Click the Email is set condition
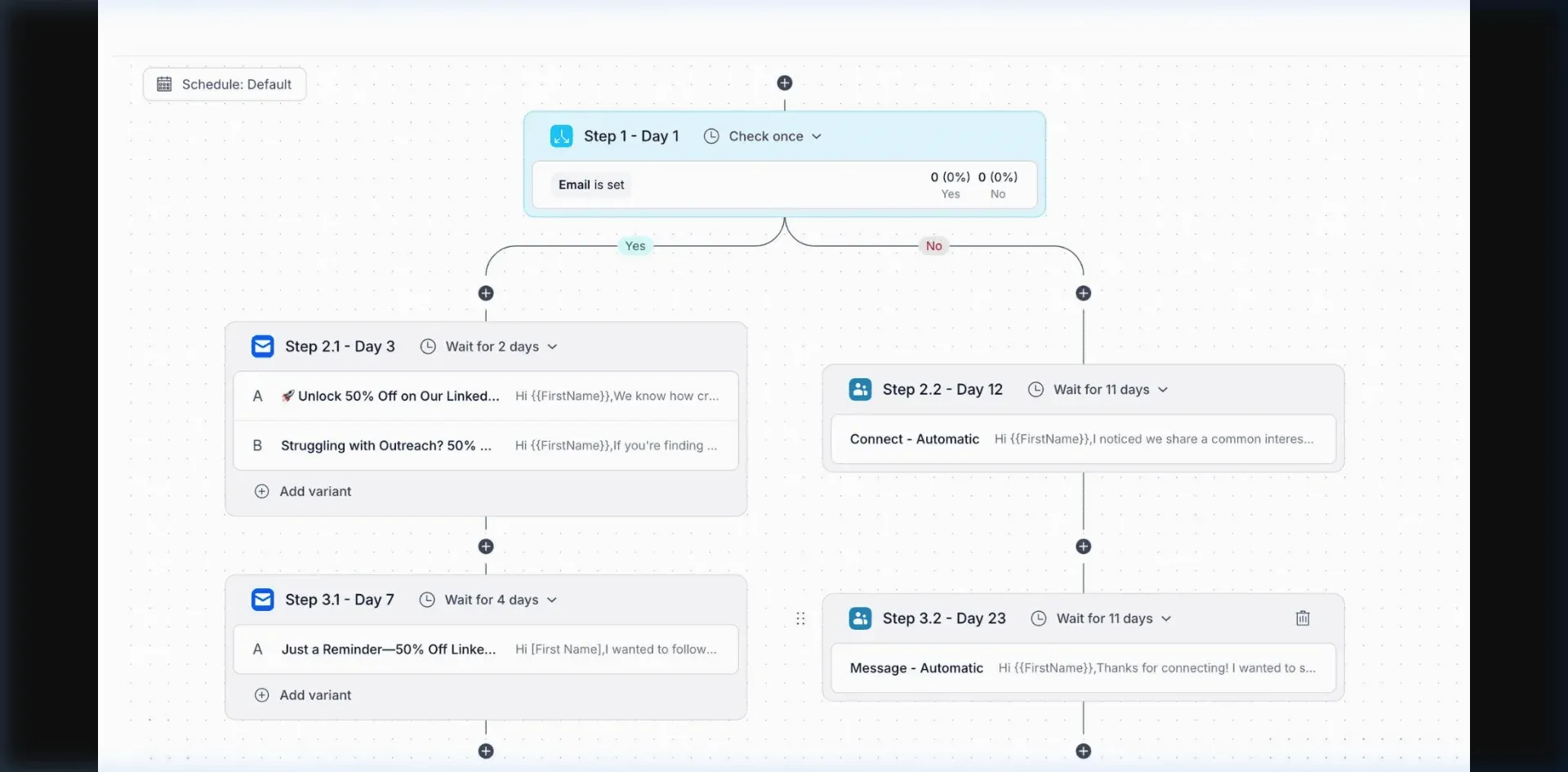The width and height of the screenshot is (1568, 772). click(x=591, y=185)
